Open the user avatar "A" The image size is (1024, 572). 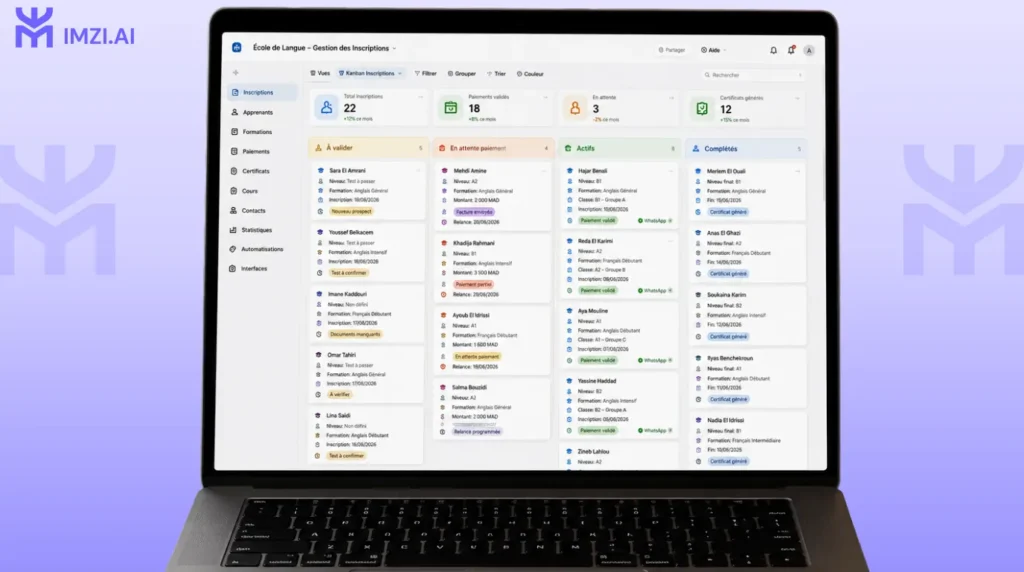coord(808,50)
